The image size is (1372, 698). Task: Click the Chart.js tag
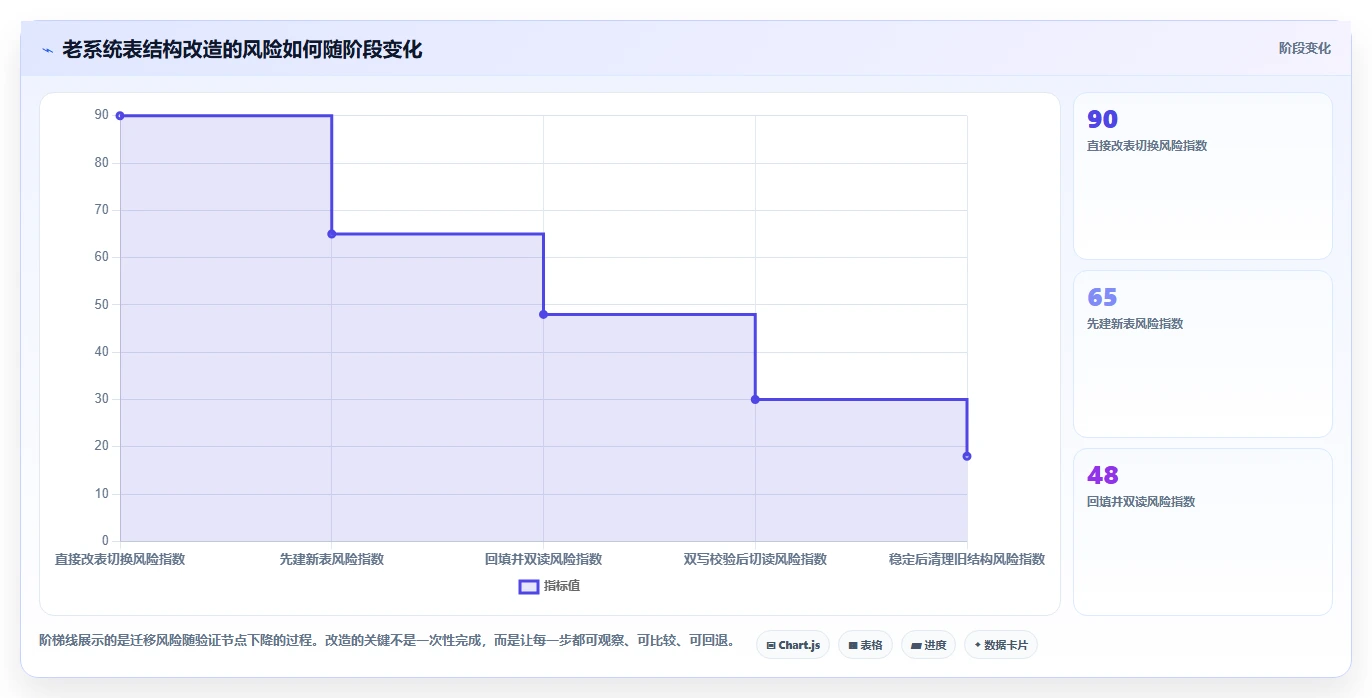pos(793,645)
